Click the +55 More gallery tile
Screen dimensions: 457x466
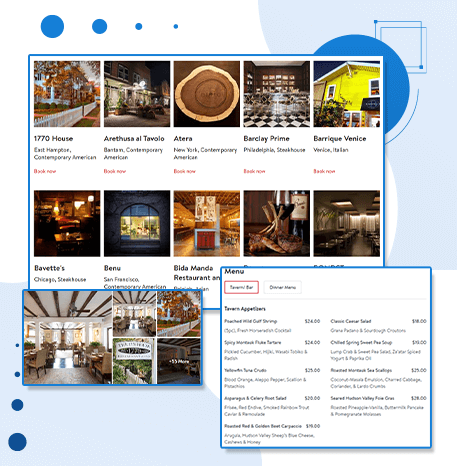[179, 361]
